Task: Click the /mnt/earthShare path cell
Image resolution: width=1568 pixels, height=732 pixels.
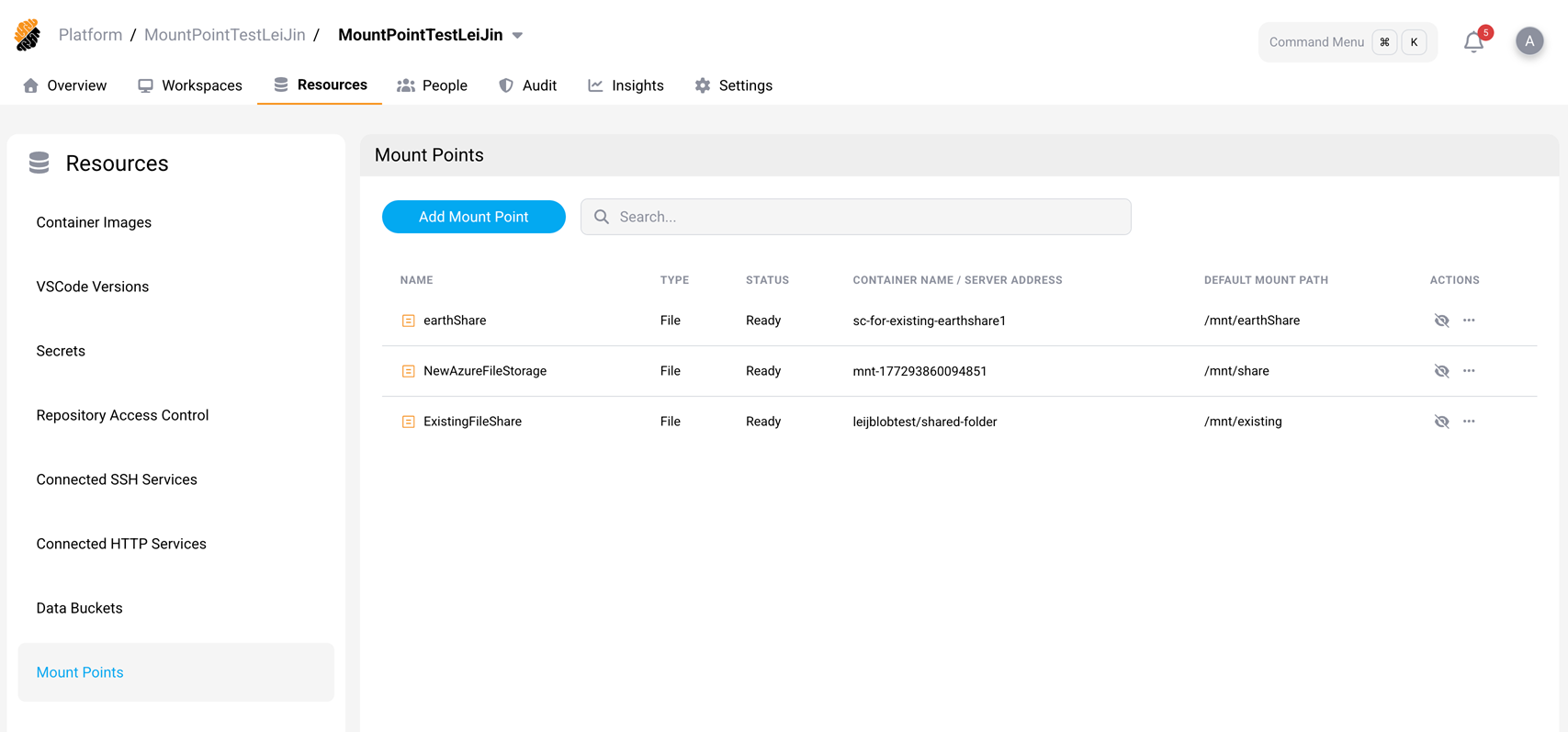Action: click(x=1252, y=321)
